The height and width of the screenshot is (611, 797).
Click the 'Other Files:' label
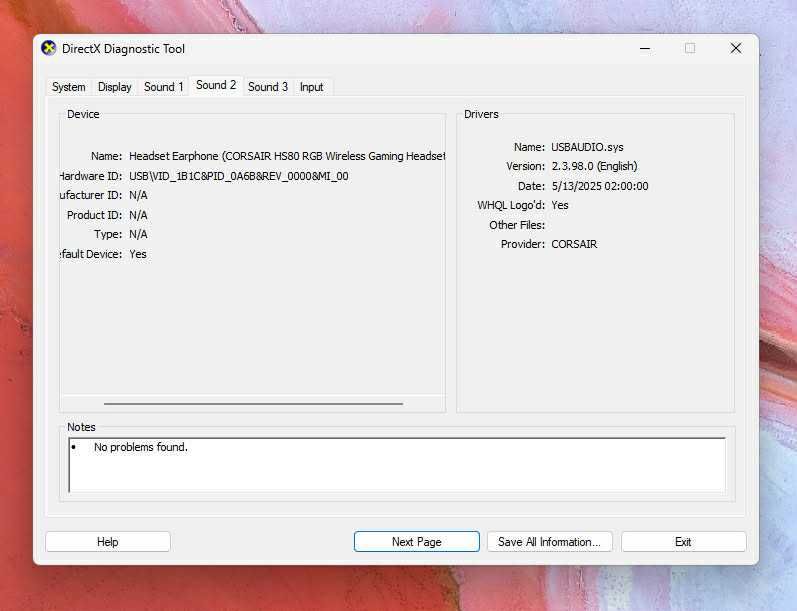pyautogui.click(x=517, y=225)
